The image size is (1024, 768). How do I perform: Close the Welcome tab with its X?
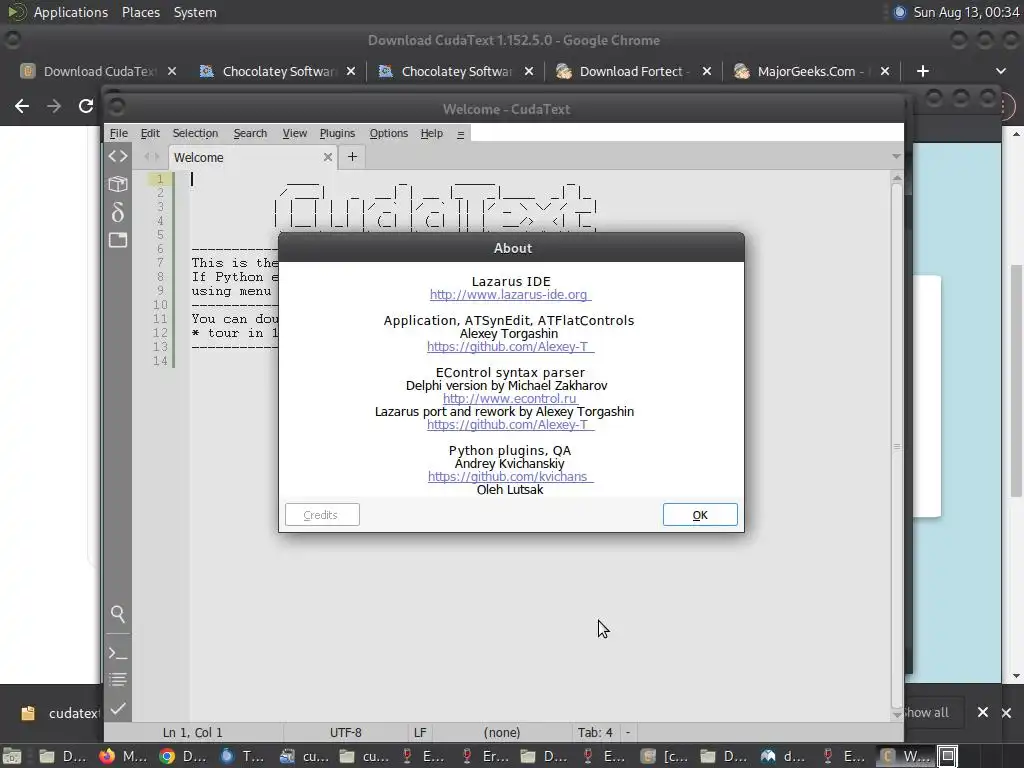pos(328,157)
